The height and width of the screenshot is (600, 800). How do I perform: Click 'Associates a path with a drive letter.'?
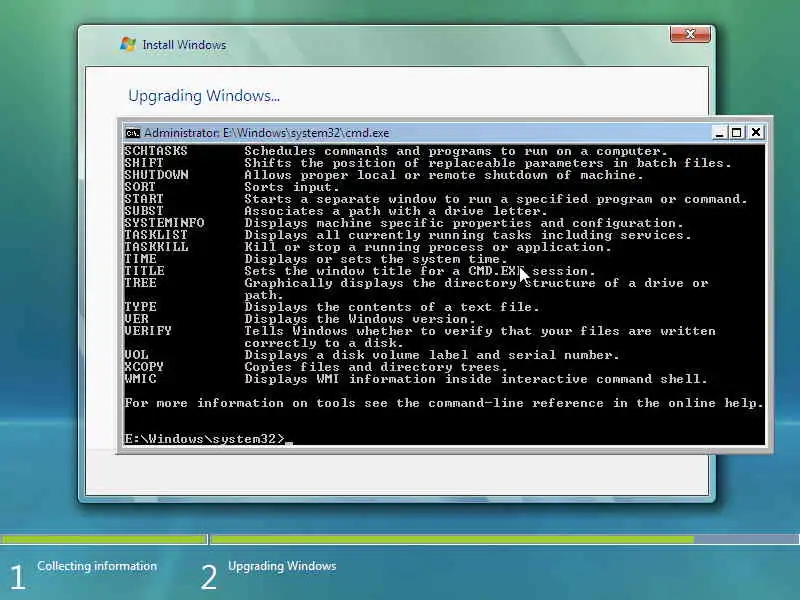click(x=396, y=211)
